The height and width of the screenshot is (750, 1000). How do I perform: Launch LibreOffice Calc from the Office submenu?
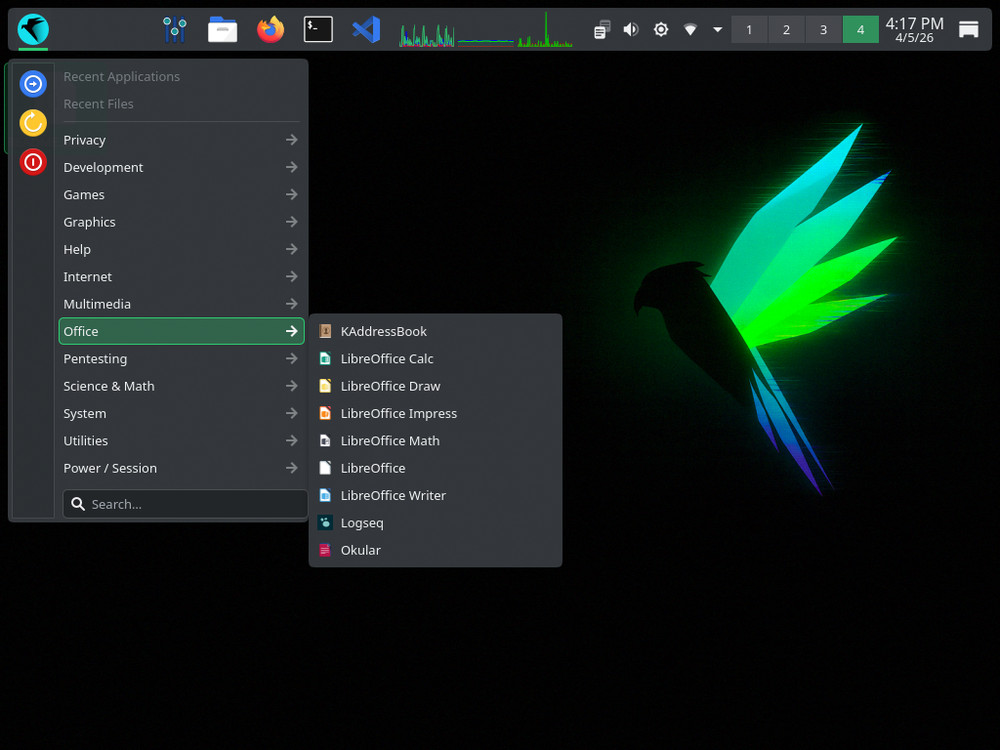point(386,358)
